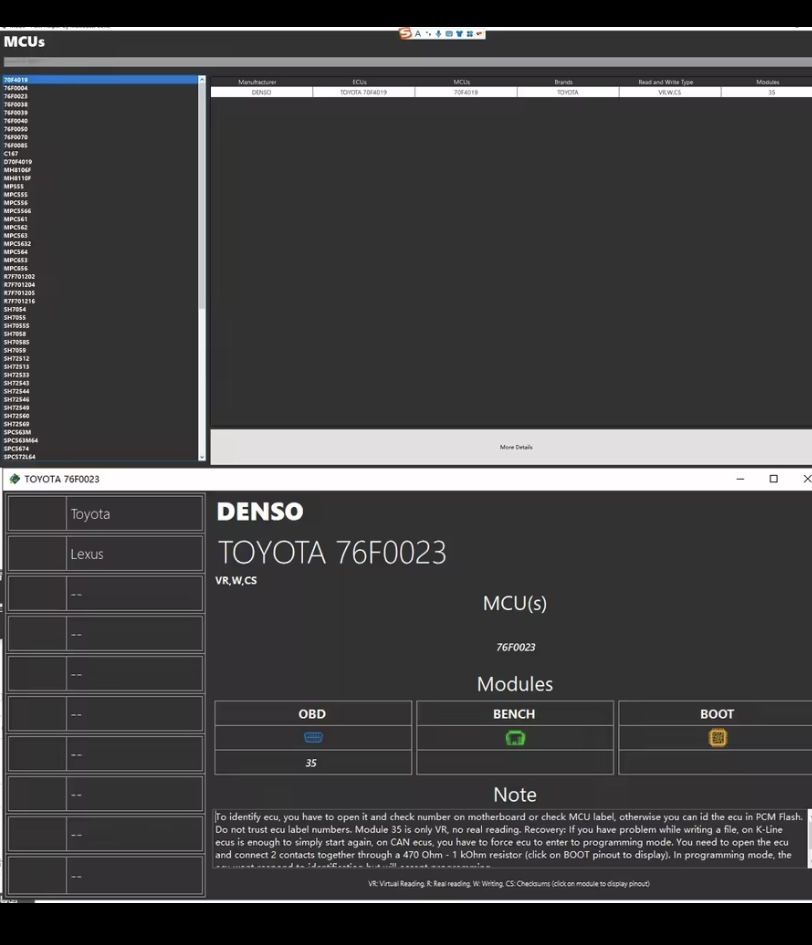Click the microphone icon in the IME toolbar

click(x=438, y=34)
